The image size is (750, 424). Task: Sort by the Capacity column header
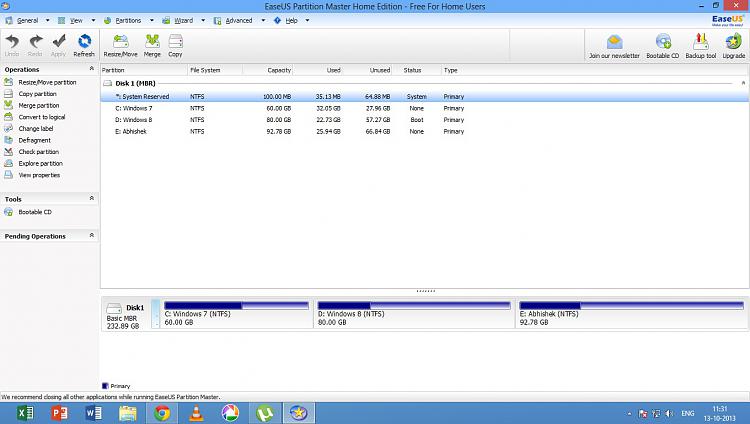(268, 70)
